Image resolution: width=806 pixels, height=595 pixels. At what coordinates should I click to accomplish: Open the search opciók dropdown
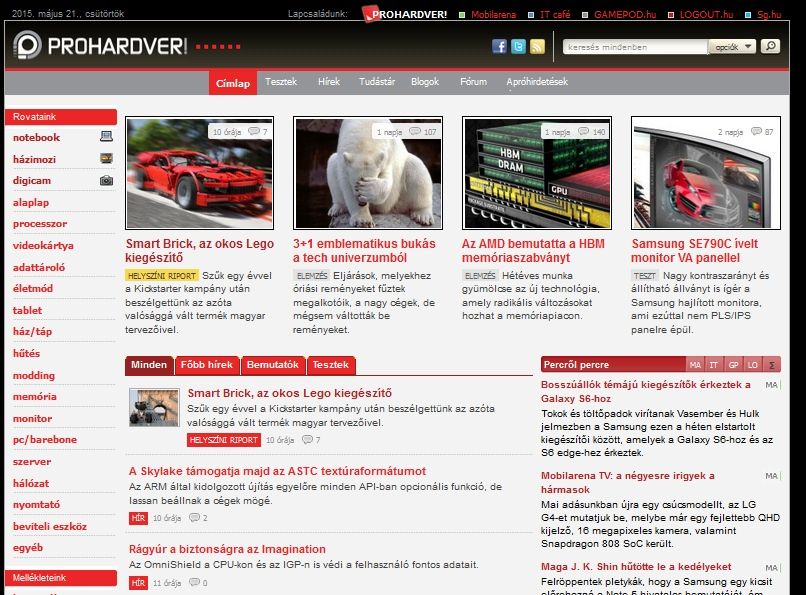pos(732,47)
